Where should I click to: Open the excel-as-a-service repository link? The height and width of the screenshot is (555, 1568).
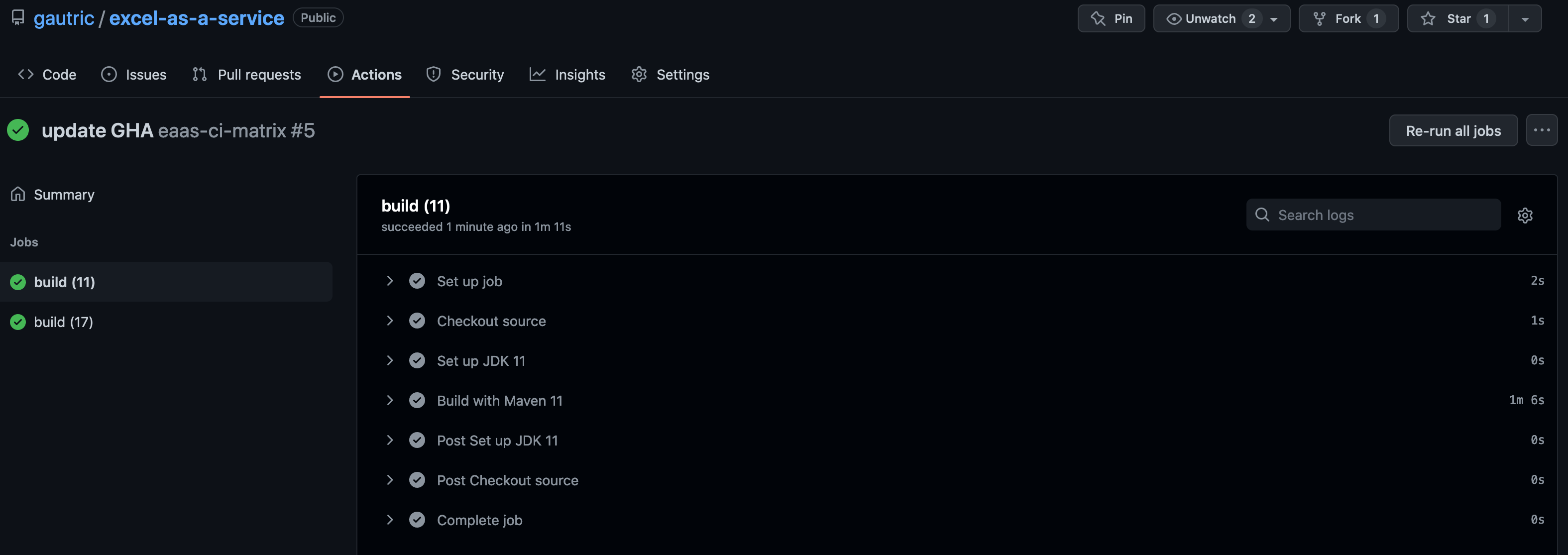pyautogui.click(x=196, y=18)
